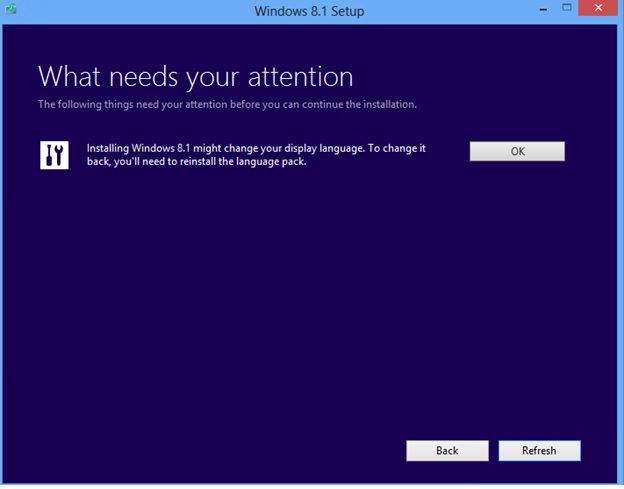
Task: Select the "What needs your attention" heading
Action: point(195,76)
